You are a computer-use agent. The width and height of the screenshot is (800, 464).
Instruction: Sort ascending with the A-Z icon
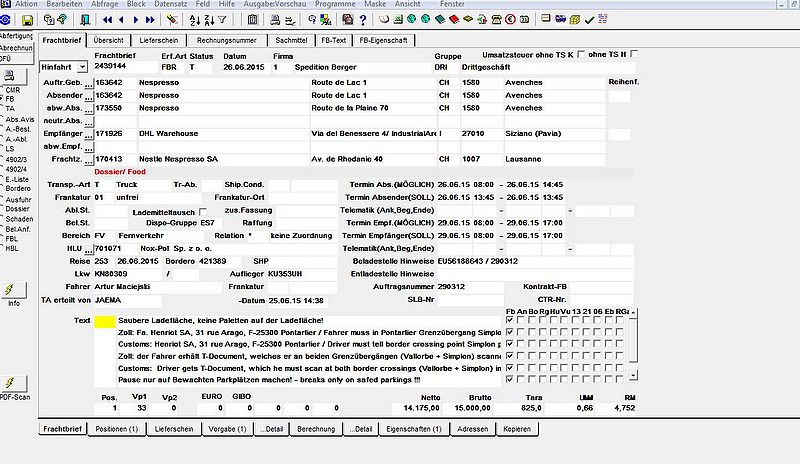pyautogui.click(x=195, y=20)
